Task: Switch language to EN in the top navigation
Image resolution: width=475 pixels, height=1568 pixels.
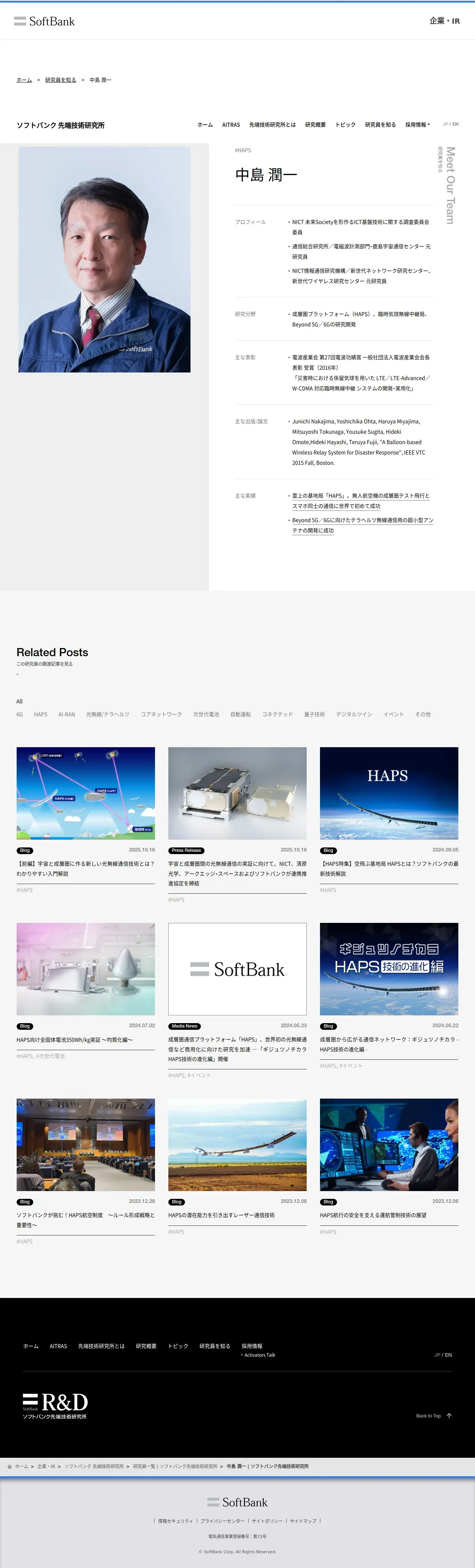Action: click(455, 124)
